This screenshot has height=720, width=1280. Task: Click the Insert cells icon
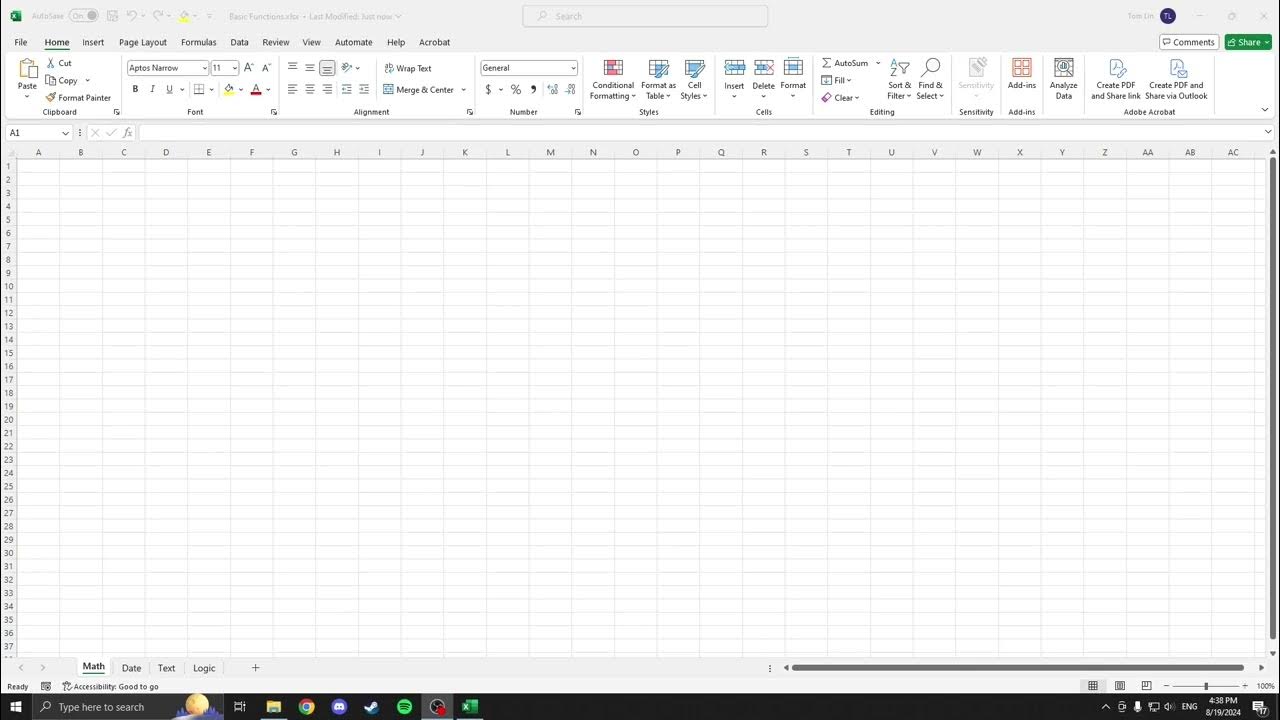click(734, 68)
